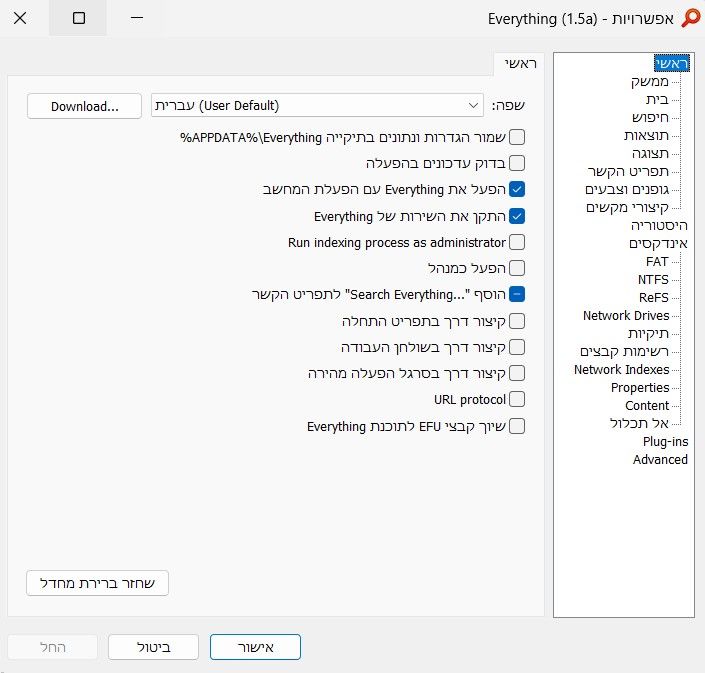Toggle the Search Everything... context menu checkbox

[x=517, y=294]
